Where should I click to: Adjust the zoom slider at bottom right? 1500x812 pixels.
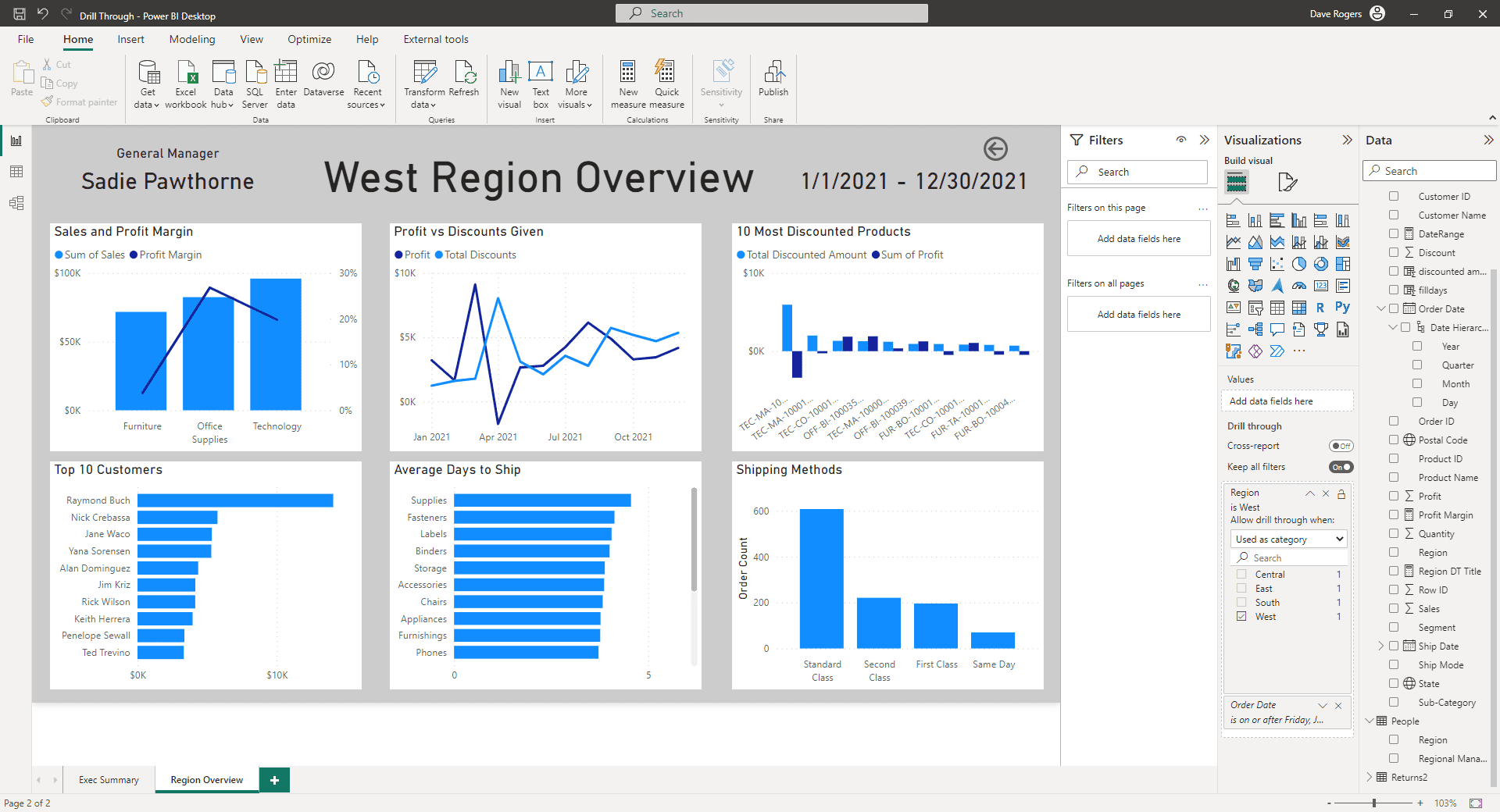[x=1373, y=803]
